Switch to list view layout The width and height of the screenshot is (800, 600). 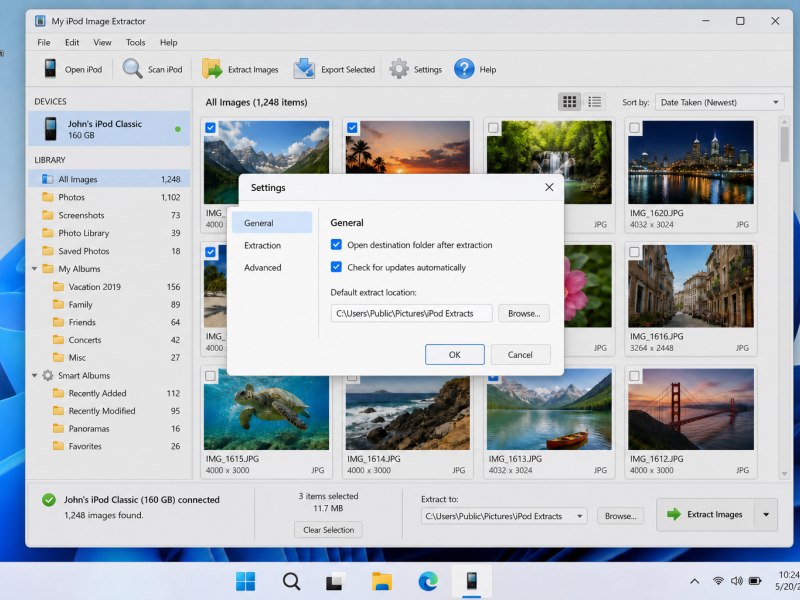[594, 102]
